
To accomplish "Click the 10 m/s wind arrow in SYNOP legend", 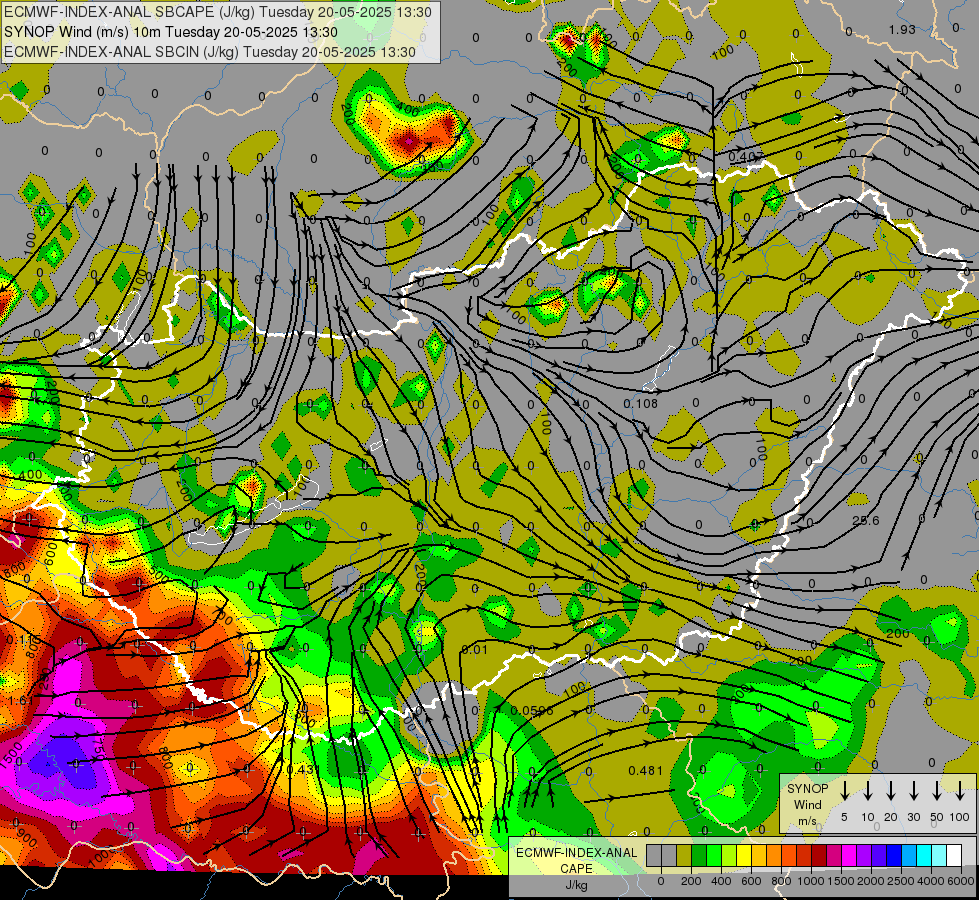I will click(x=867, y=790).
